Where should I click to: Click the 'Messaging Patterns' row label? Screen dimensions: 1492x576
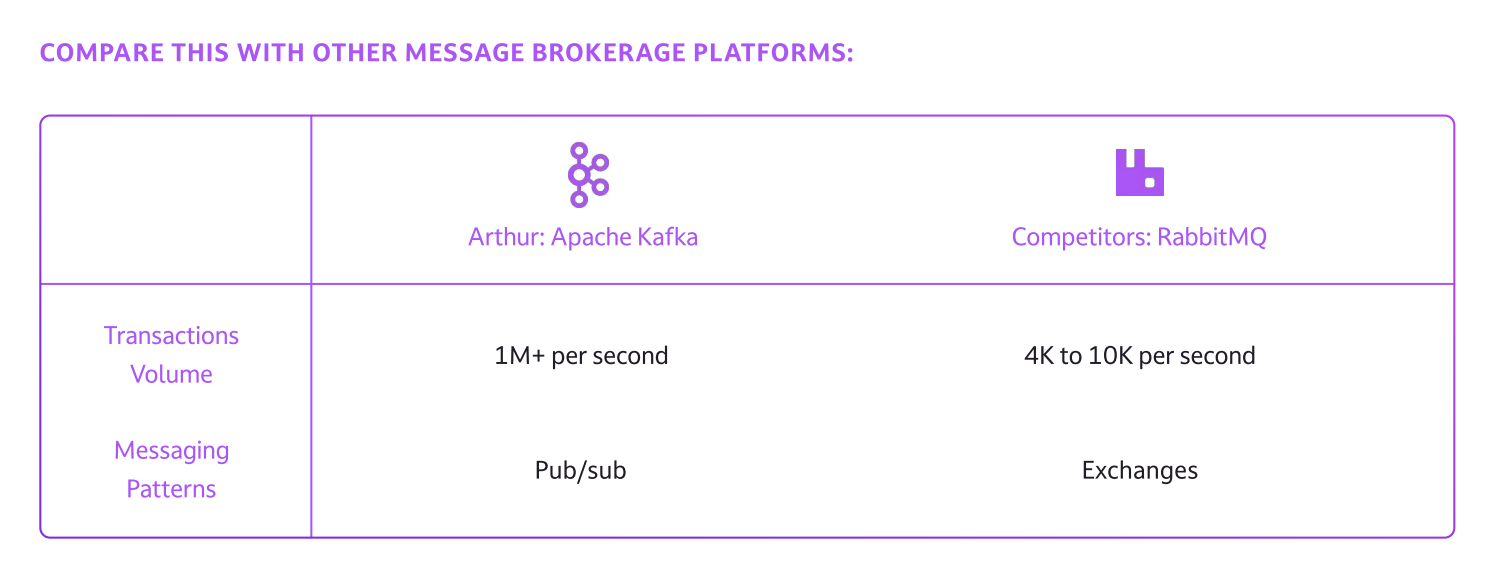coord(172,470)
